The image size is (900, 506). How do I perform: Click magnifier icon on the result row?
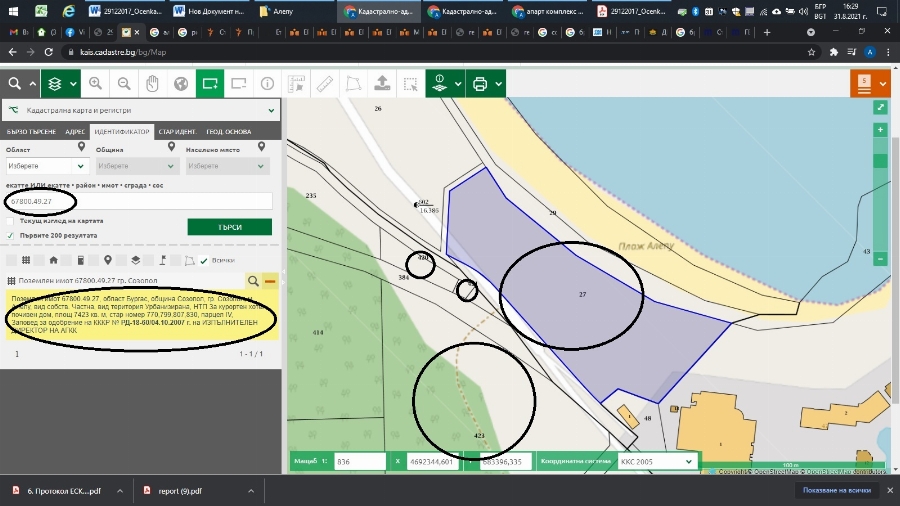pyautogui.click(x=253, y=282)
